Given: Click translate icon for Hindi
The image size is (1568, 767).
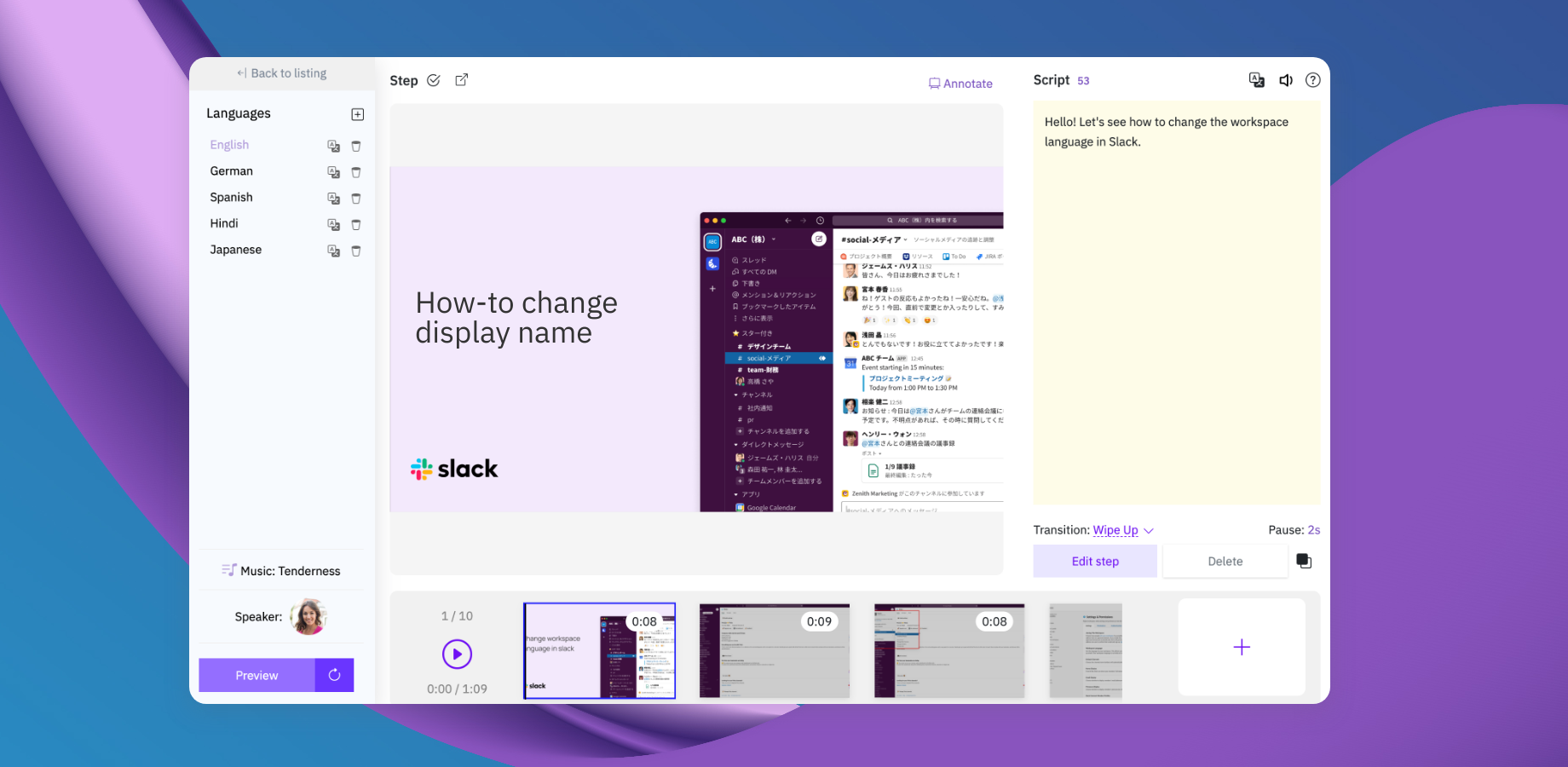Looking at the screenshot, I should pyautogui.click(x=334, y=225).
